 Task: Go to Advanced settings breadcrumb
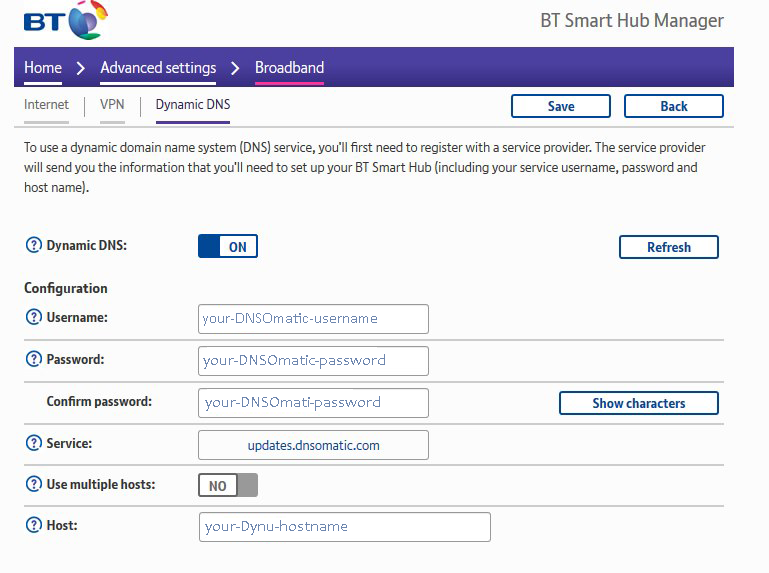[x=158, y=68]
